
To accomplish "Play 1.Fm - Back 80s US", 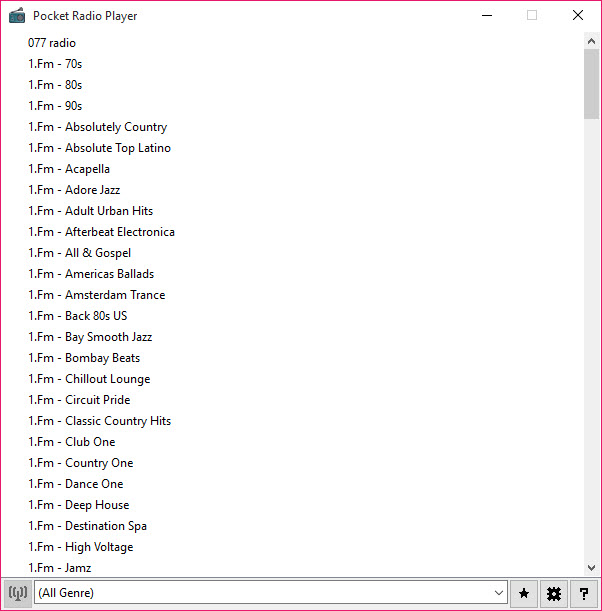I will (x=78, y=316).
